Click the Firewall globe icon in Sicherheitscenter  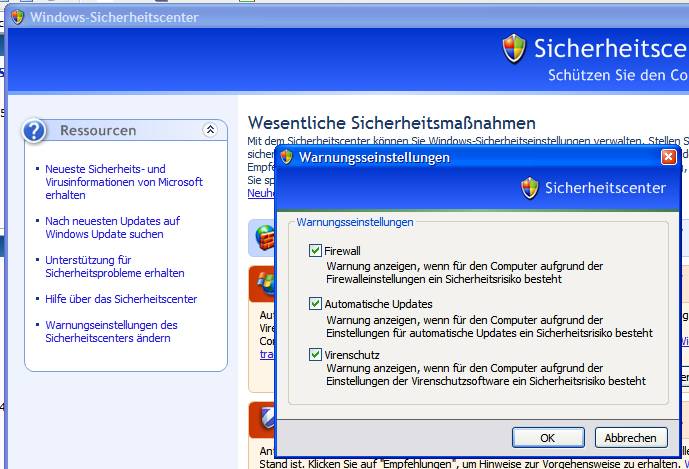click(265, 237)
